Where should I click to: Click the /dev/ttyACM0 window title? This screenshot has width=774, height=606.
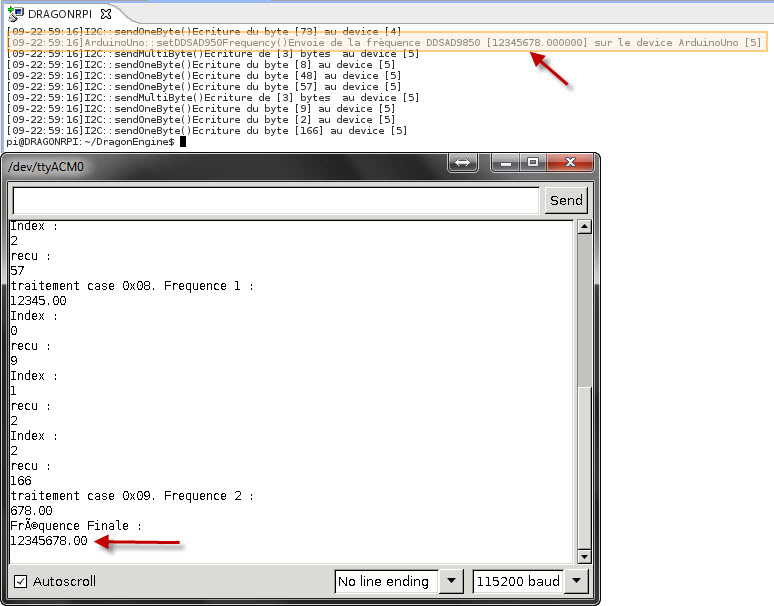pos(46,167)
